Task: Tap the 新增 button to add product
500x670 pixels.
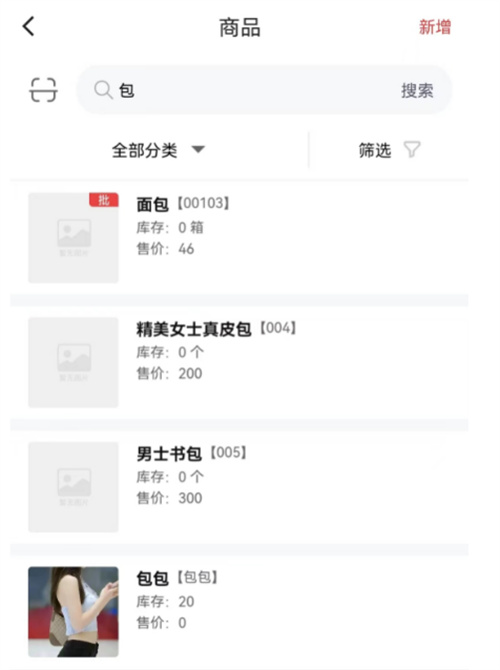Action: 435,27
